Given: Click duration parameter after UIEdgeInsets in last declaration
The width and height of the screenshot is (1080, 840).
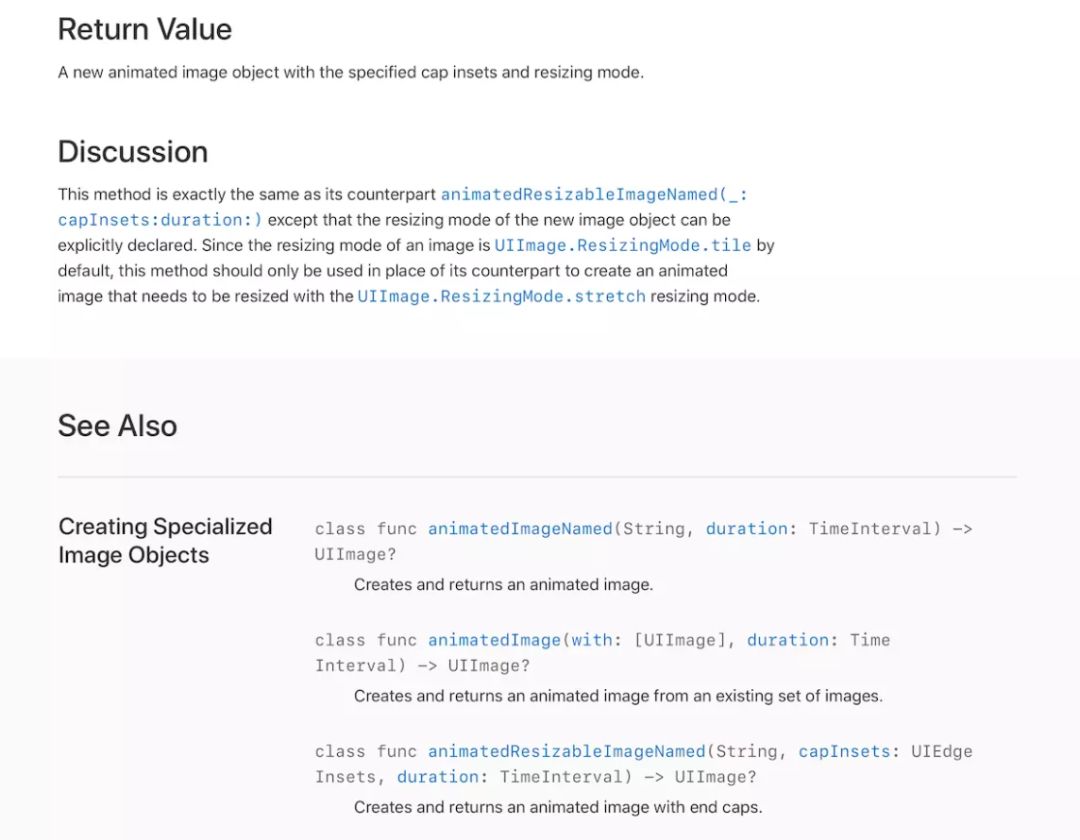Looking at the screenshot, I should [437, 777].
